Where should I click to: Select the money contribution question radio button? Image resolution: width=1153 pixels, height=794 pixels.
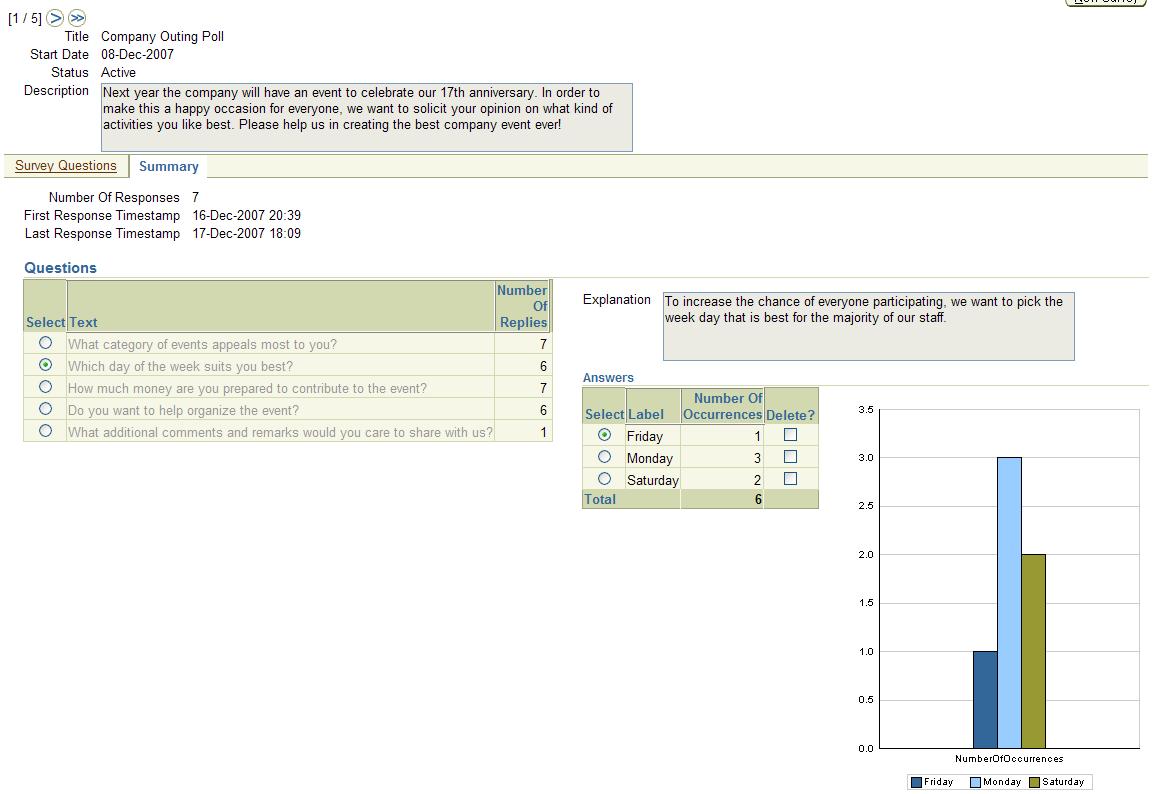pyautogui.click(x=45, y=387)
